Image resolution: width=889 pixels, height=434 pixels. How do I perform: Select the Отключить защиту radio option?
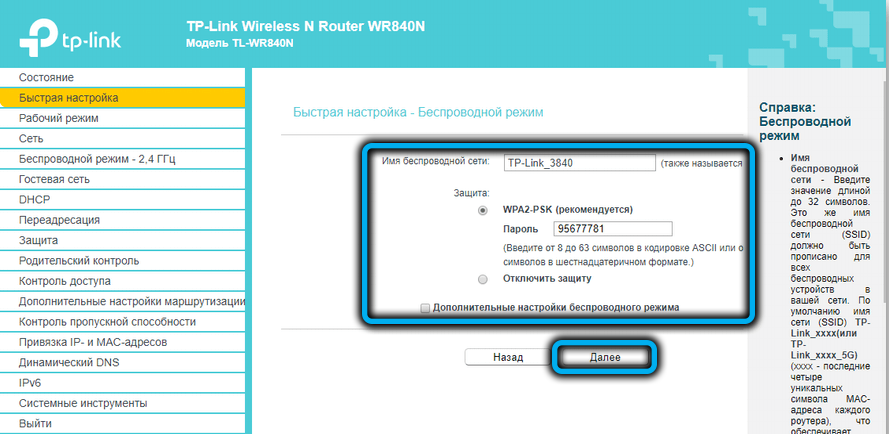click(x=483, y=279)
